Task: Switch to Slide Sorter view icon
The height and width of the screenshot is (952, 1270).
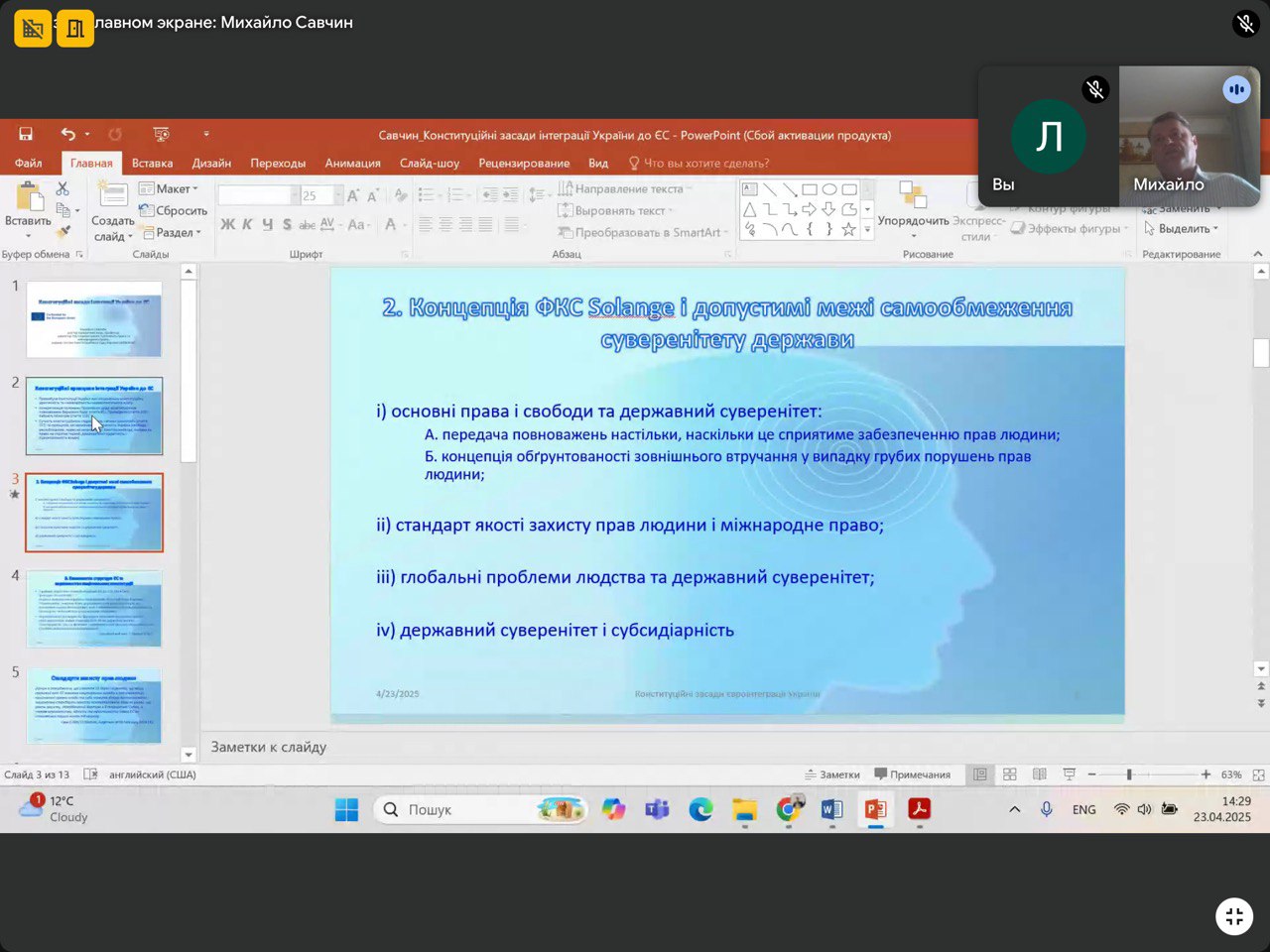Action: tap(1010, 774)
